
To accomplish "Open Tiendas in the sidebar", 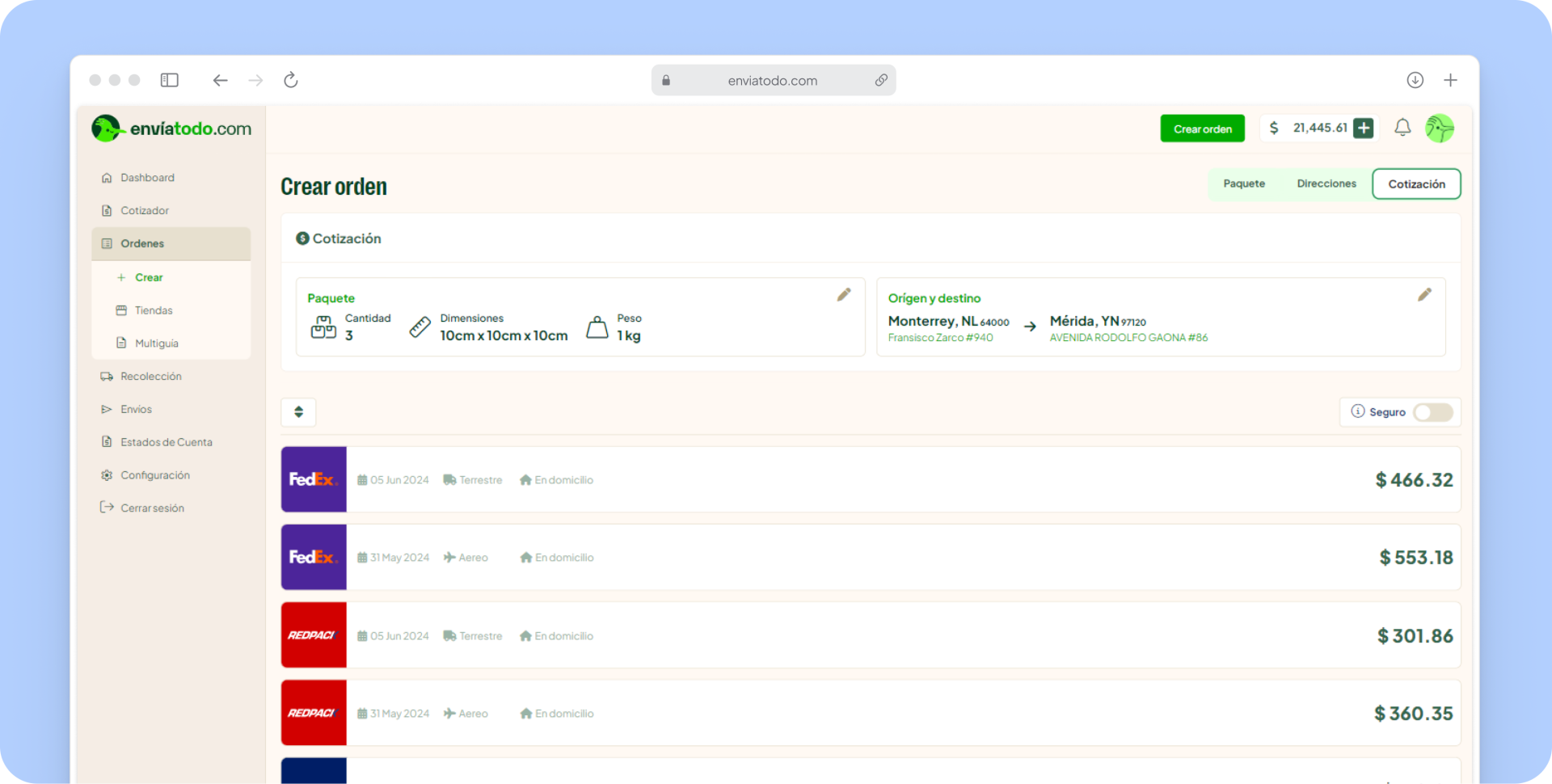I will [154, 310].
